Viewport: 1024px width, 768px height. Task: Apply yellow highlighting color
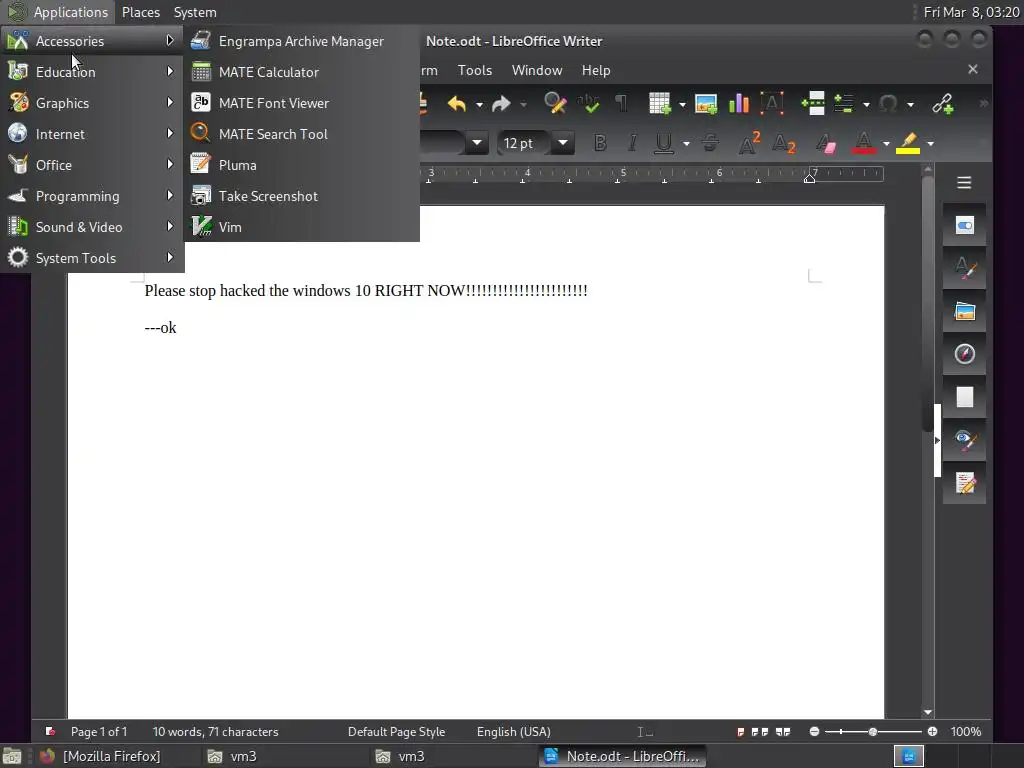pos(908,143)
